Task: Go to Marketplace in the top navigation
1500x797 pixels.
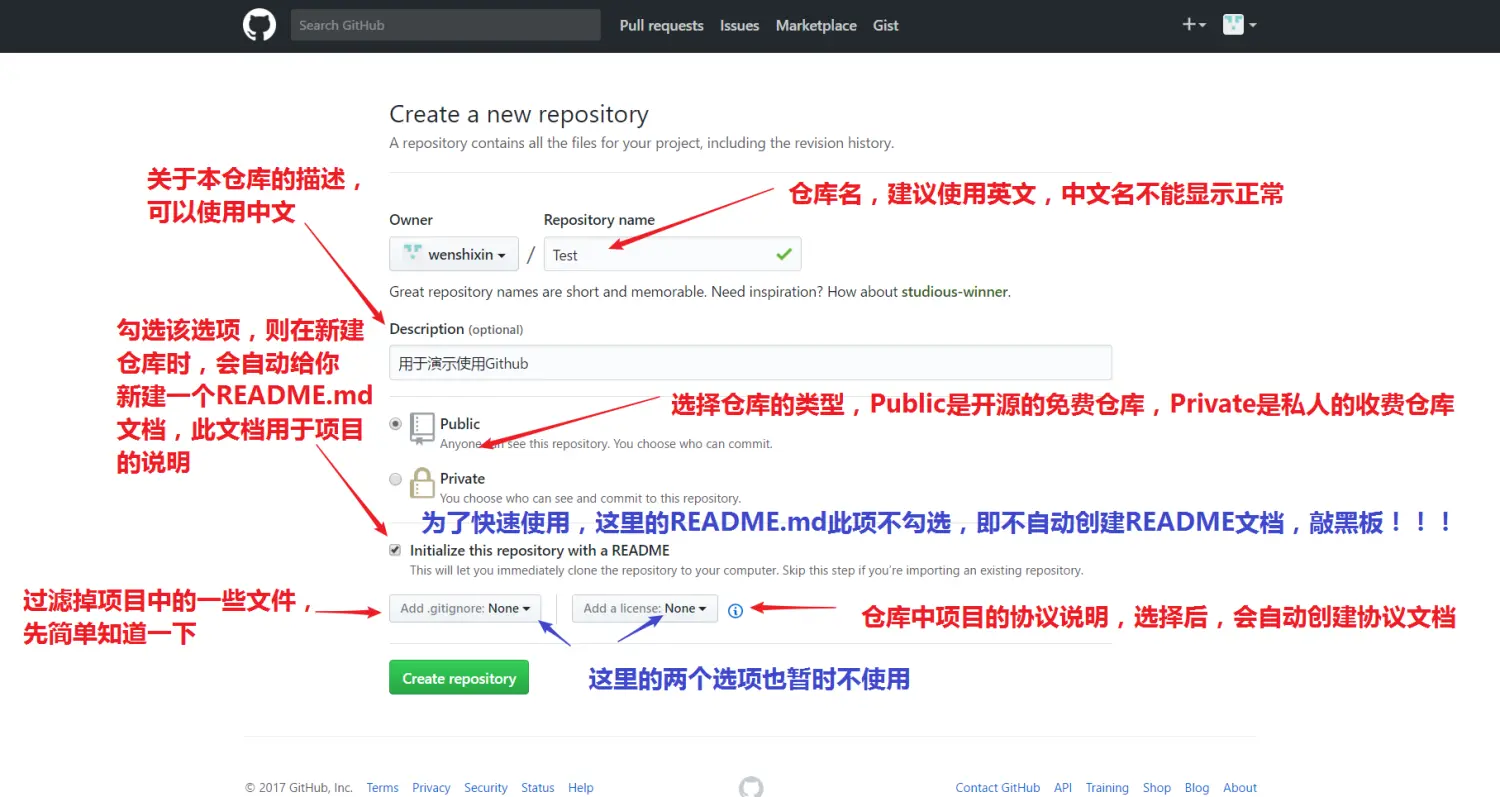Action: click(816, 26)
